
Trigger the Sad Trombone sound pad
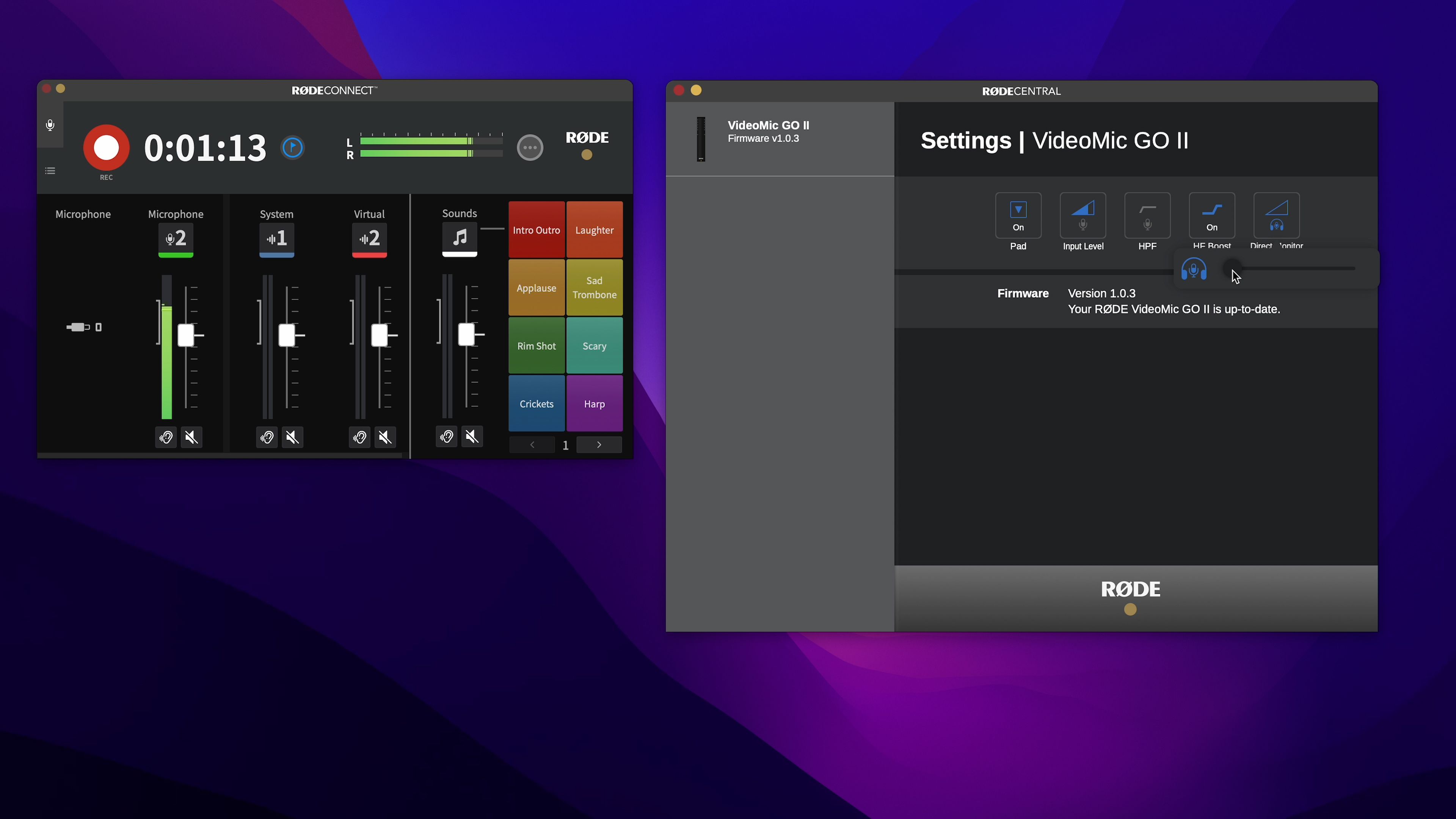point(594,288)
